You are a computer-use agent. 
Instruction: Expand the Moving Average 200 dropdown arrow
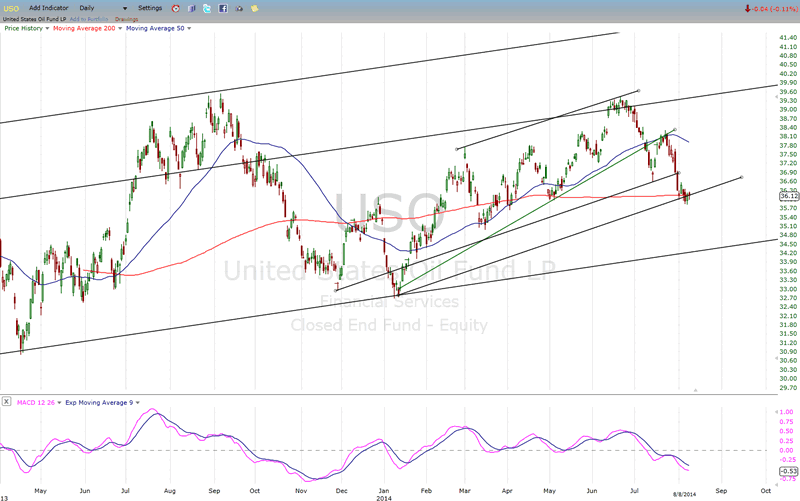(120, 29)
